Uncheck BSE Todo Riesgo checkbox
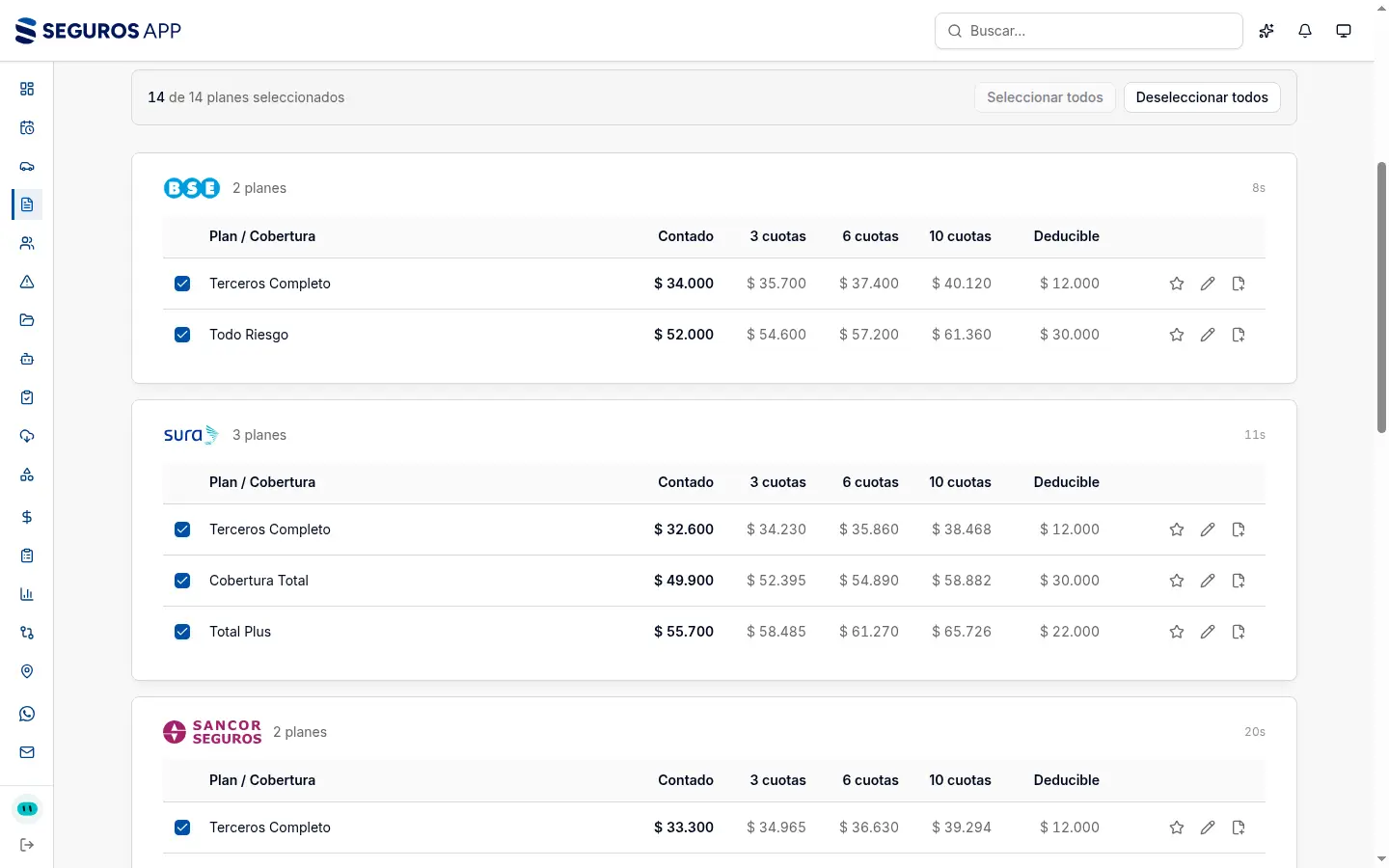The image size is (1389, 868). point(182,335)
